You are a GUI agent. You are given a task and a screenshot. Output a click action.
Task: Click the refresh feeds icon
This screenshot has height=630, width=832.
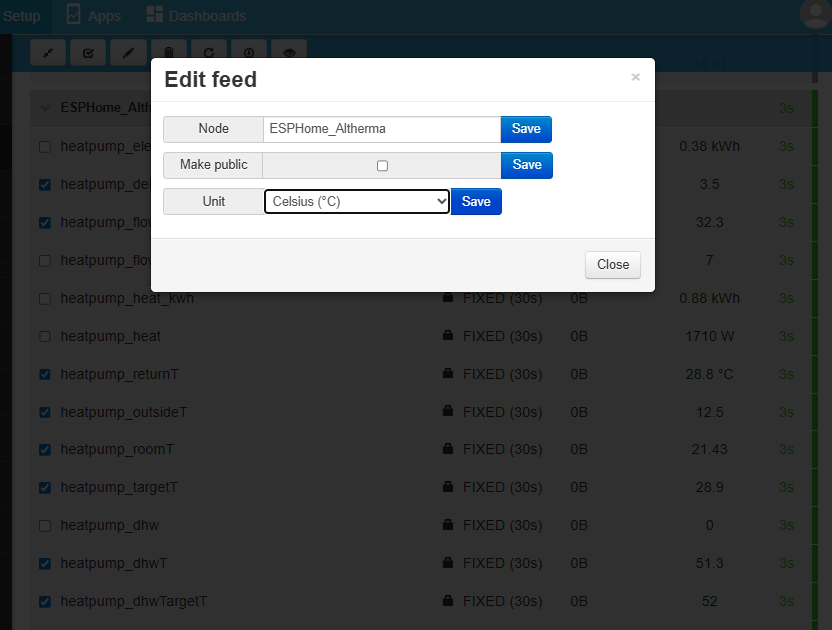pyautogui.click(x=208, y=52)
